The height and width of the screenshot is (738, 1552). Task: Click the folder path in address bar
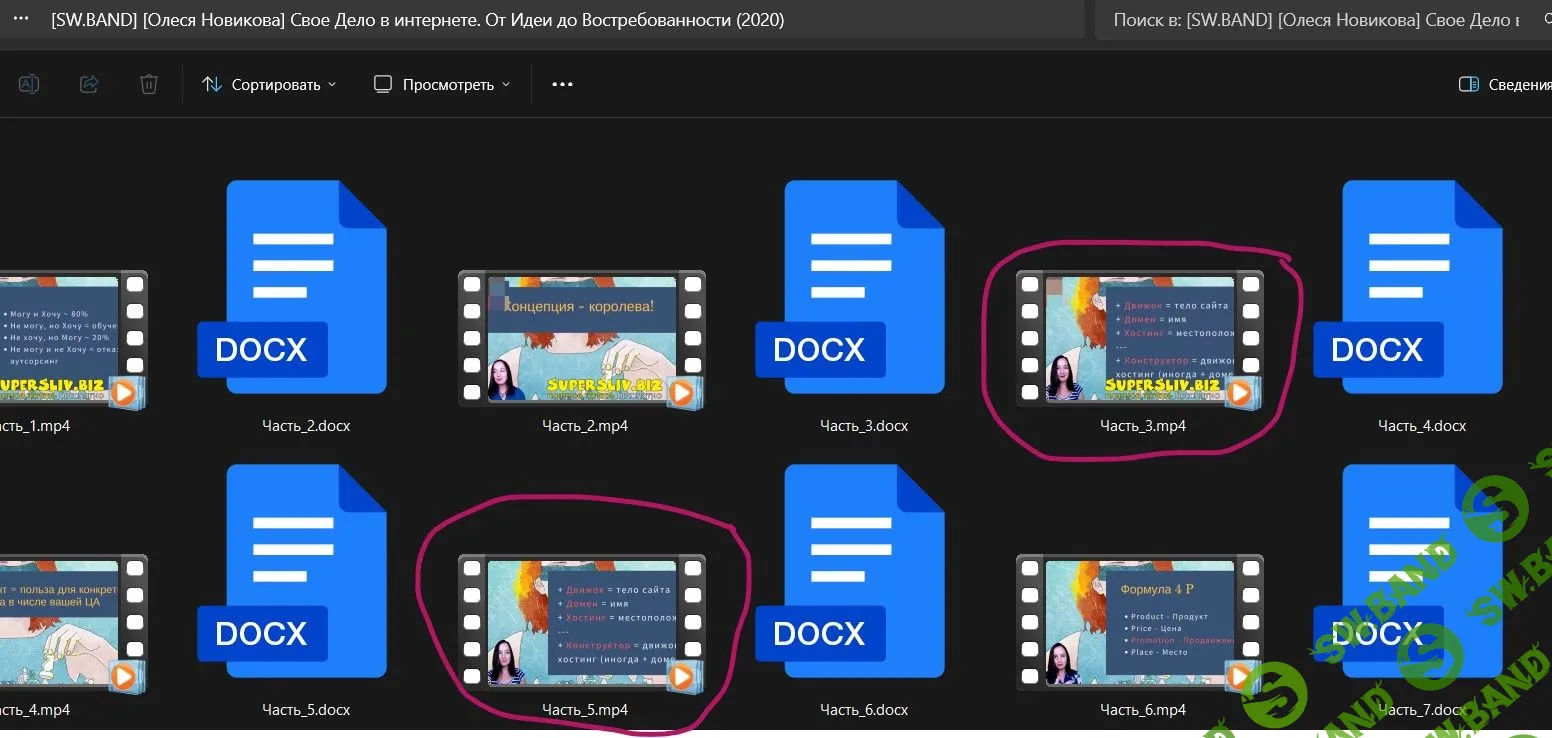coord(417,20)
